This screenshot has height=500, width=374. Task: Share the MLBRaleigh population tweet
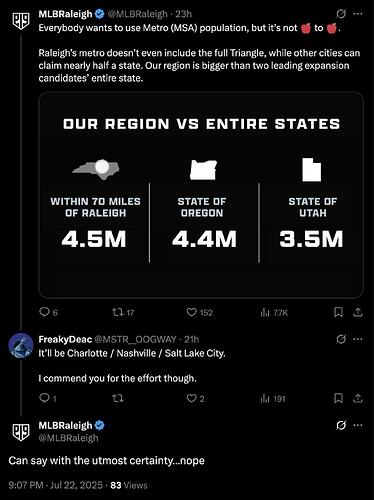point(358,312)
